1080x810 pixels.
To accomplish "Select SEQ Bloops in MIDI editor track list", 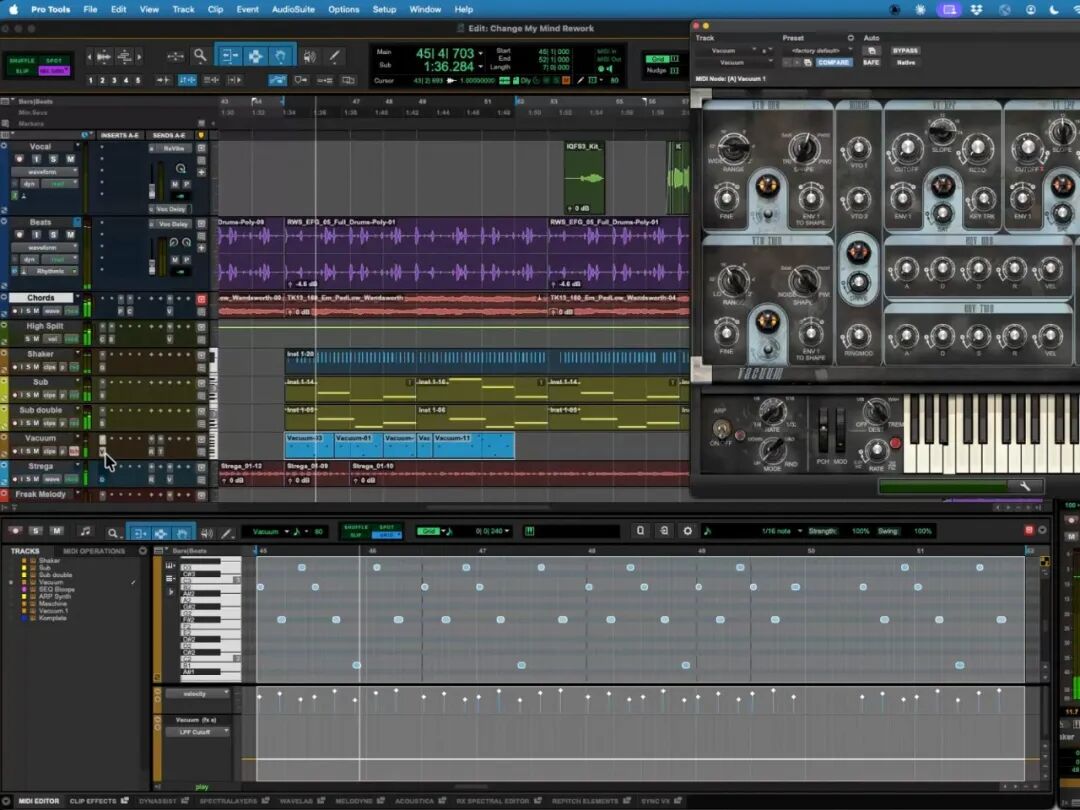I will point(56,590).
